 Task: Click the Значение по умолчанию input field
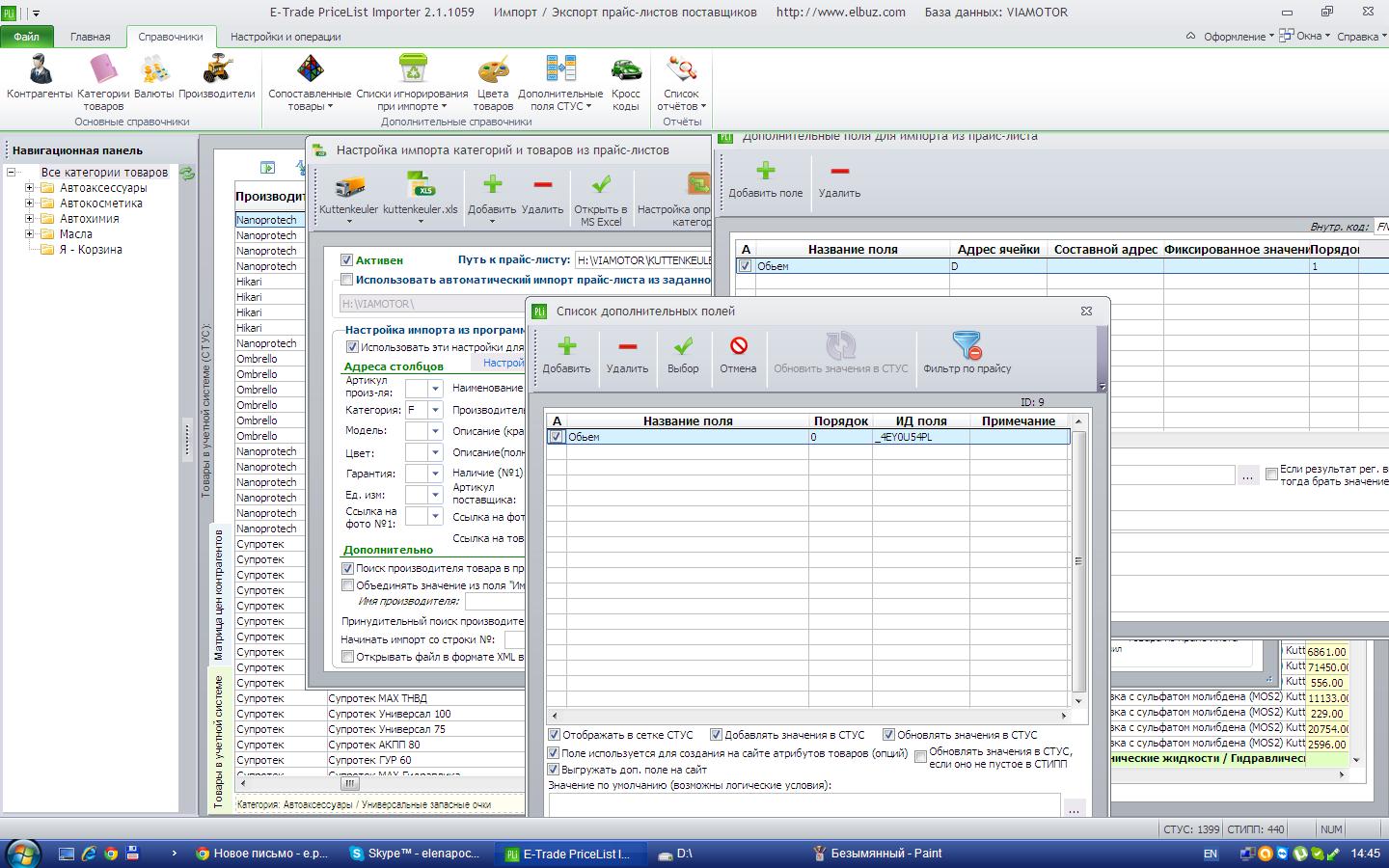click(x=803, y=805)
